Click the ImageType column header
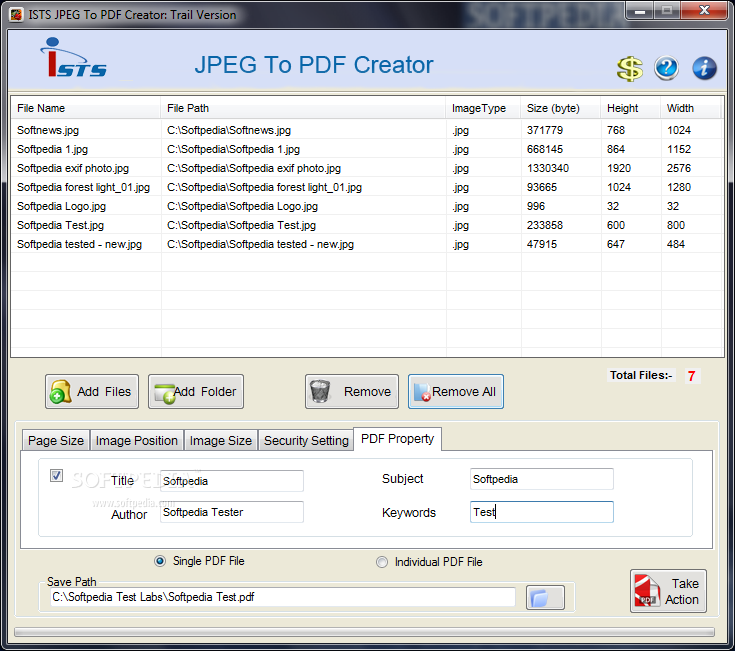The width and height of the screenshot is (735, 651). click(x=483, y=108)
